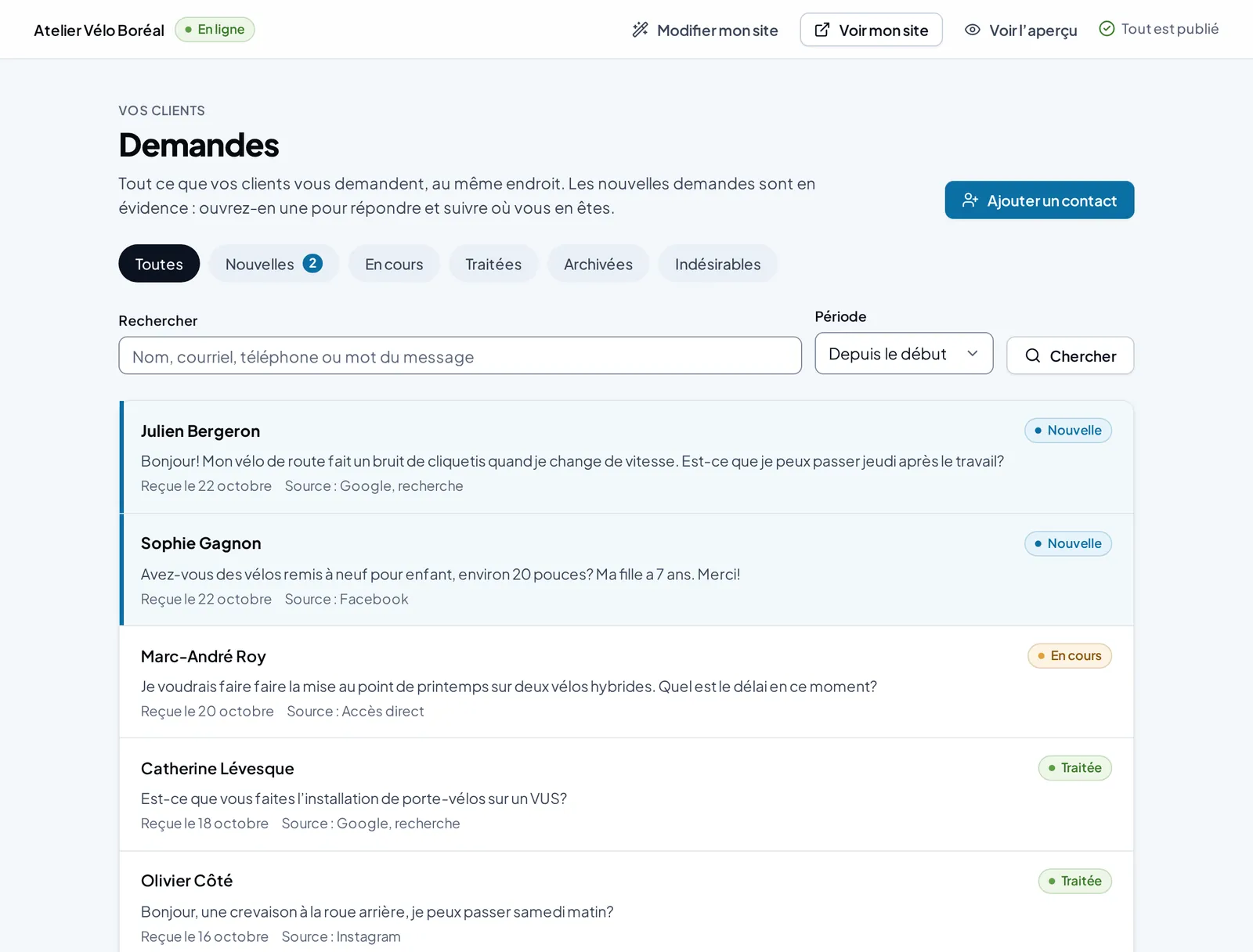The image size is (1253, 952).
Task: Click Reçue le 20 octobre date
Action: tap(208, 711)
